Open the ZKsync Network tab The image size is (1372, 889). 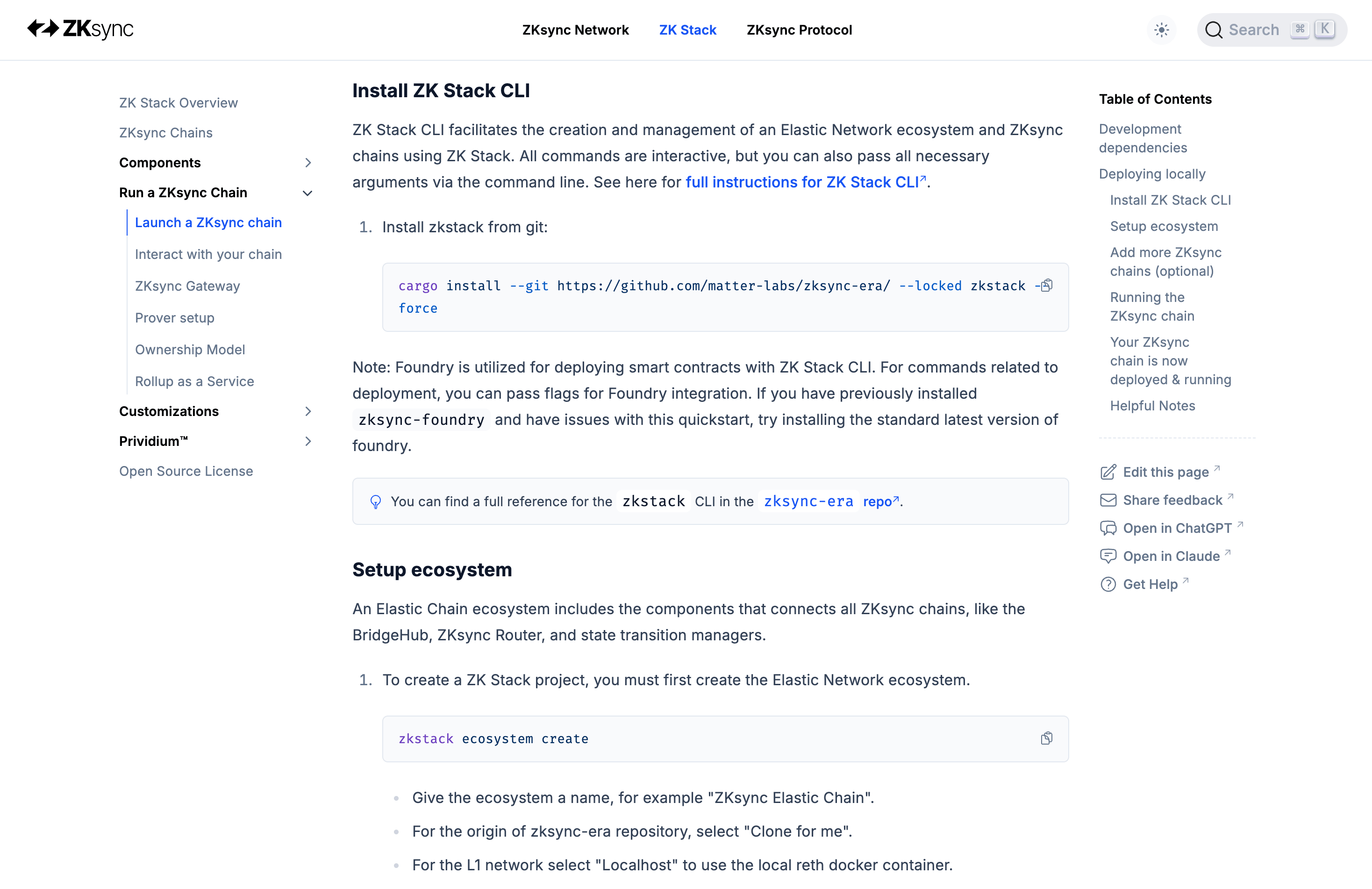pyautogui.click(x=575, y=30)
